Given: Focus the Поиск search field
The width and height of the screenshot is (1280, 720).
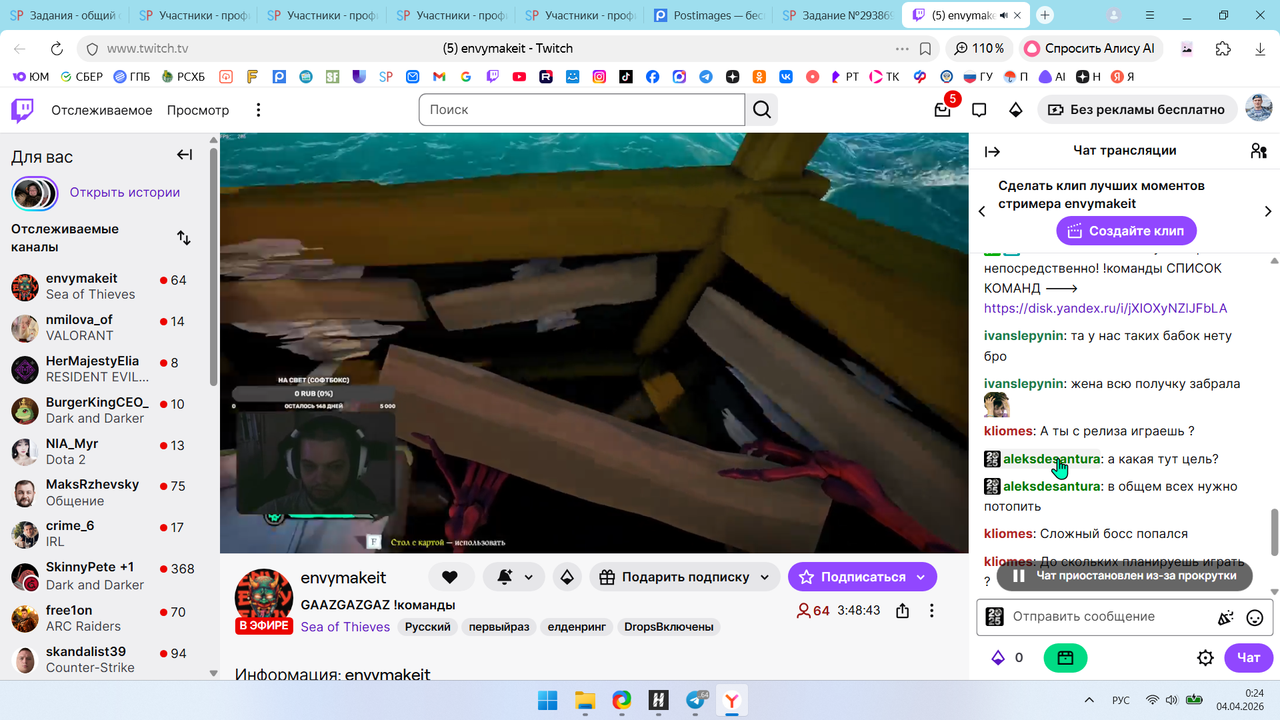Looking at the screenshot, I should 582,110.
